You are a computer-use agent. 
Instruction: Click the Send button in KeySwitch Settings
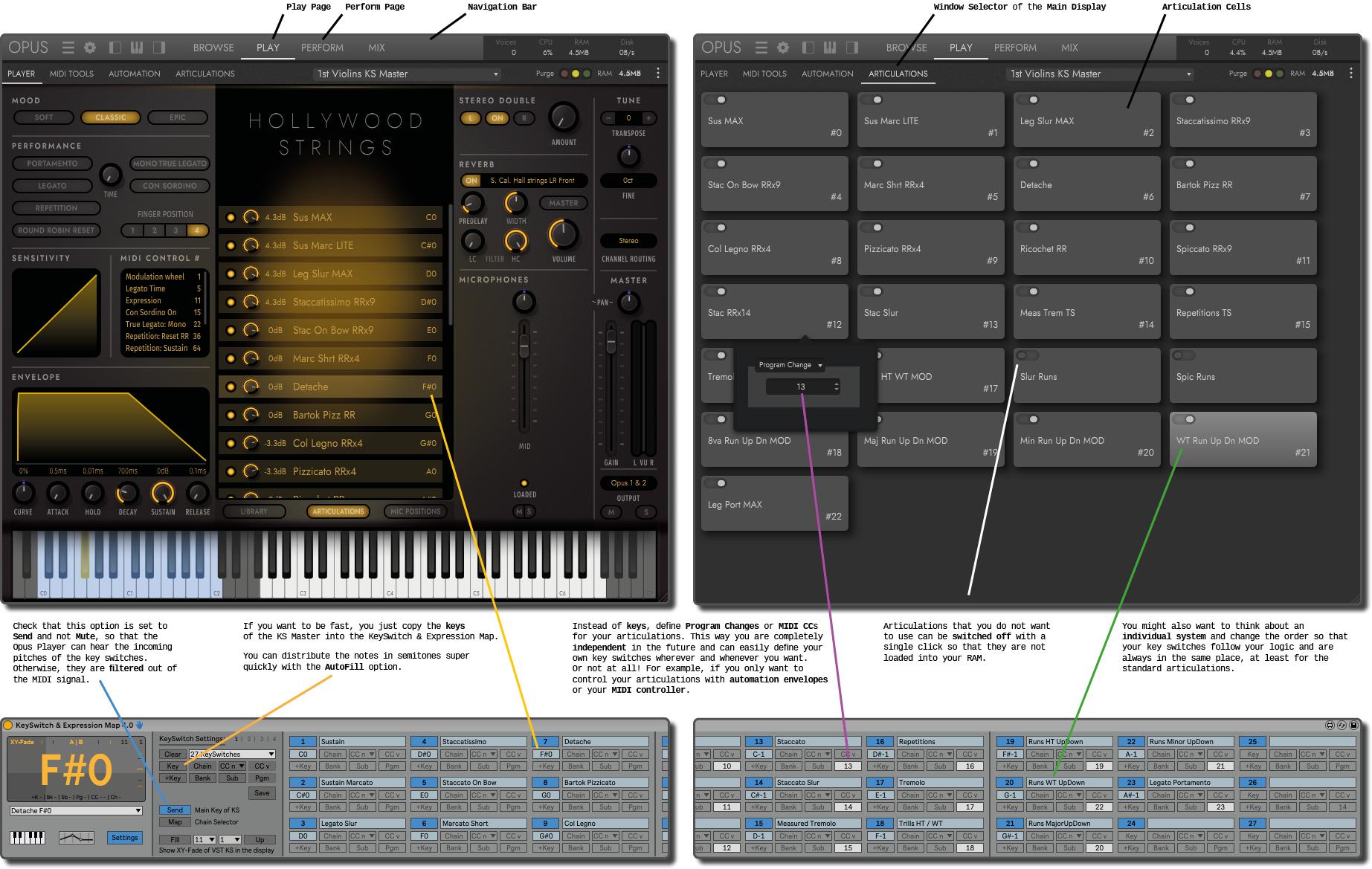pyautogui.click(x=175, y=810)
